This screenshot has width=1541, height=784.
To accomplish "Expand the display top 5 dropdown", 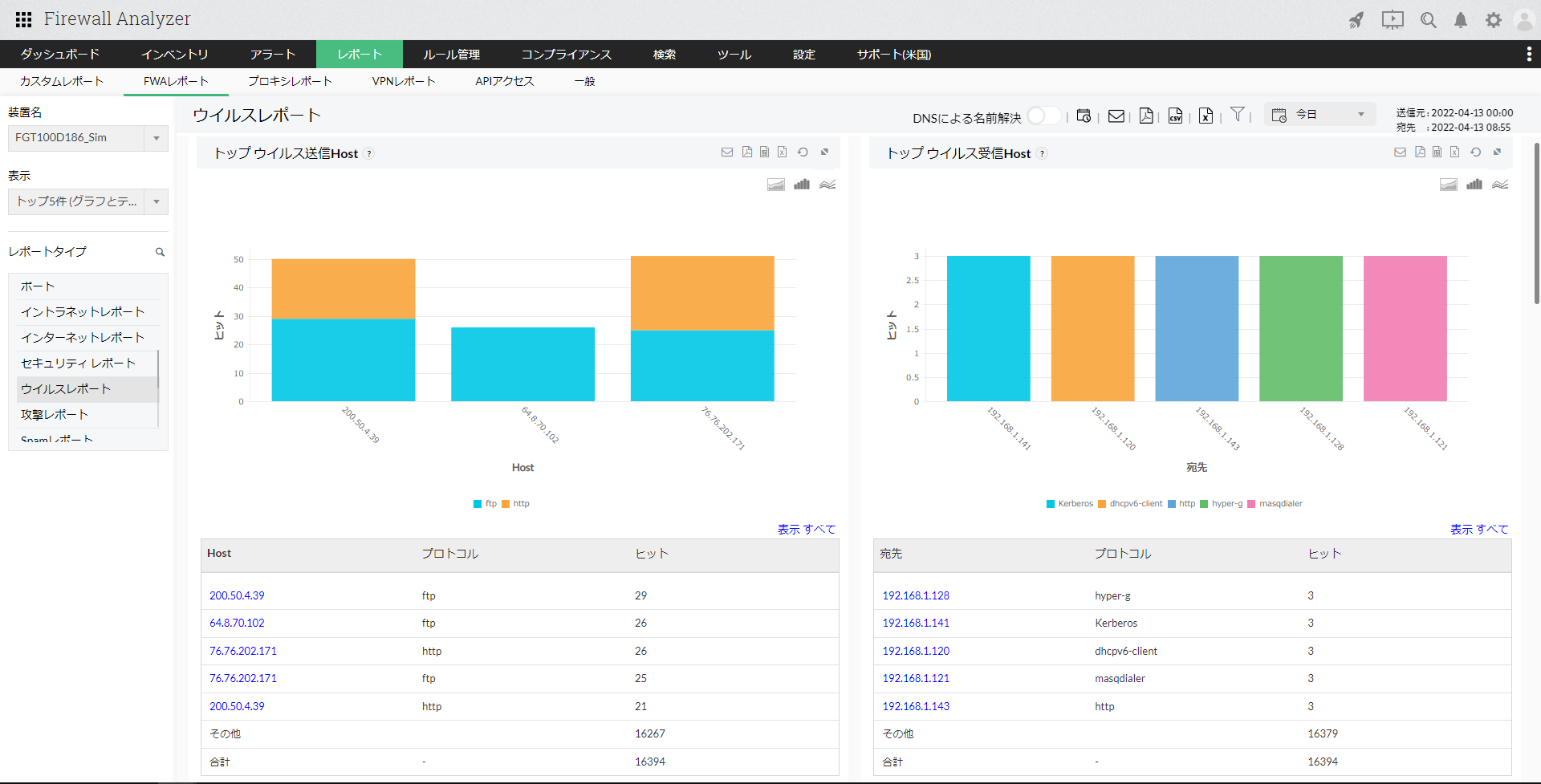I will (88, 201).
